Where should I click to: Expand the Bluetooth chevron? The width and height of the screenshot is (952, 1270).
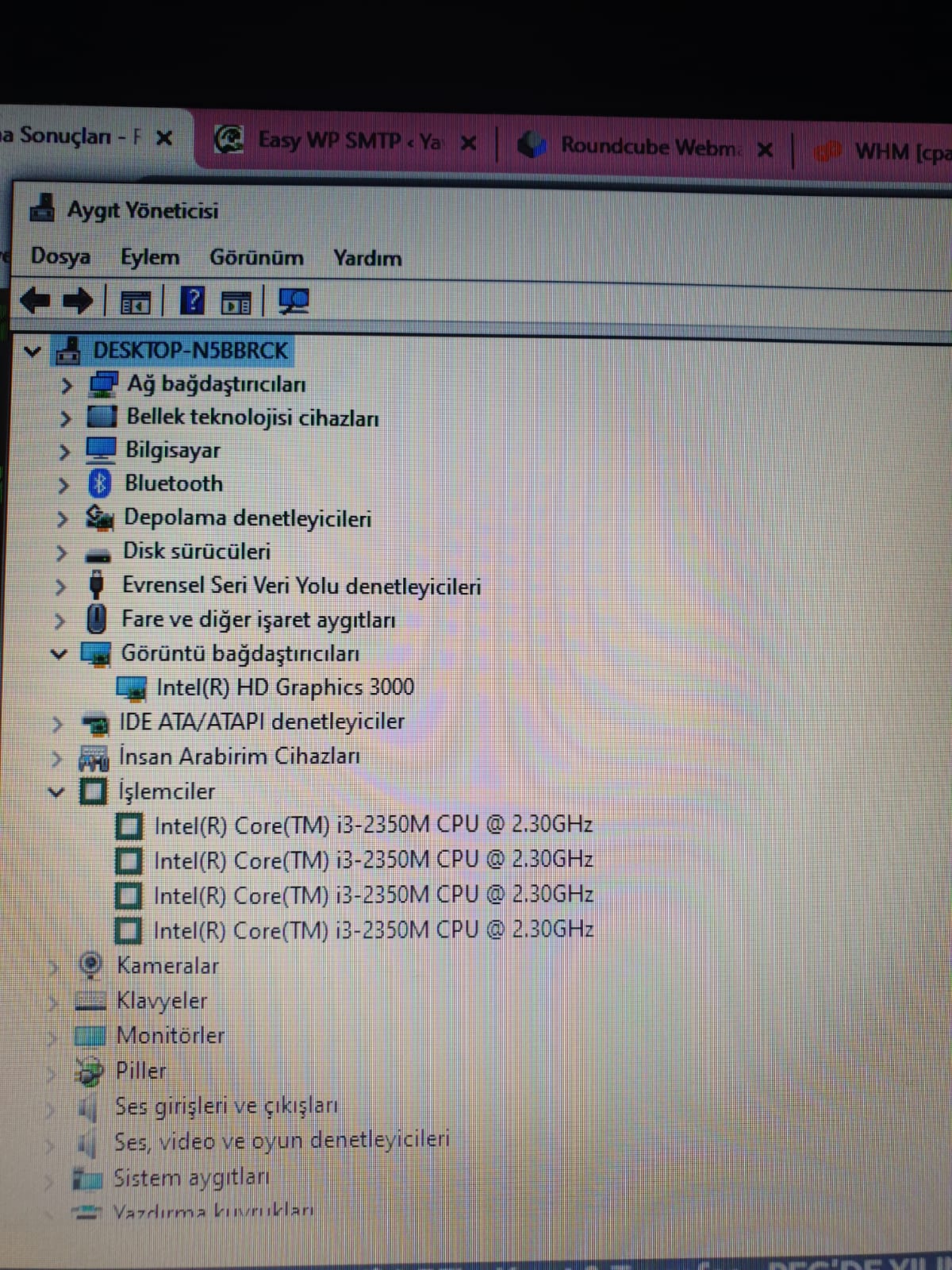pos(63,485)
